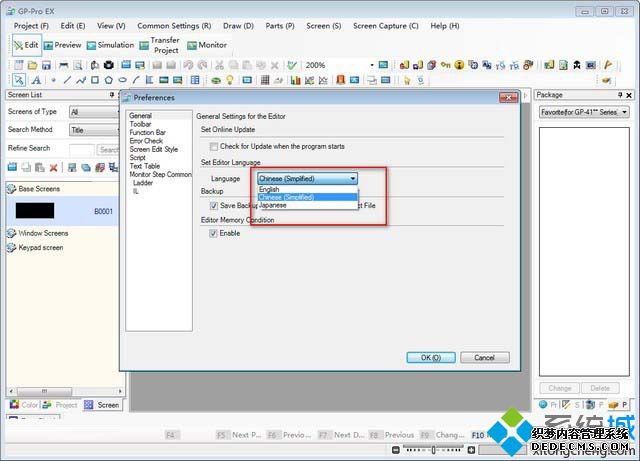
Task: Open the Project (F) menu
Action: coord(31,26)
